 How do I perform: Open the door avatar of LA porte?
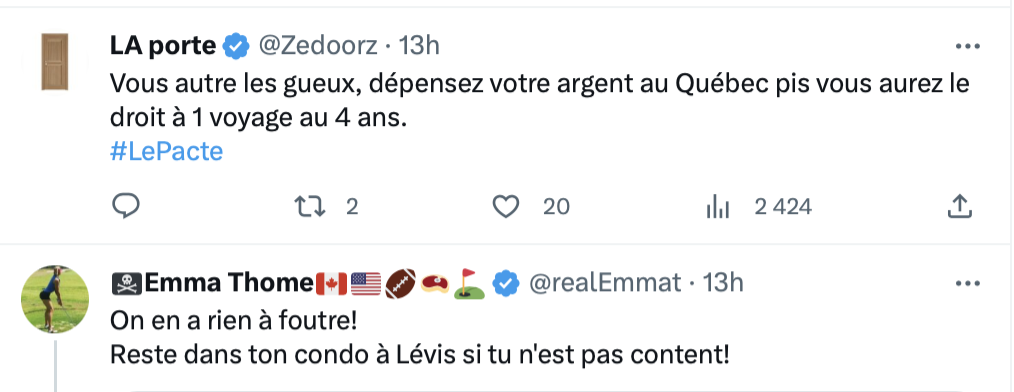coord(55,62)
